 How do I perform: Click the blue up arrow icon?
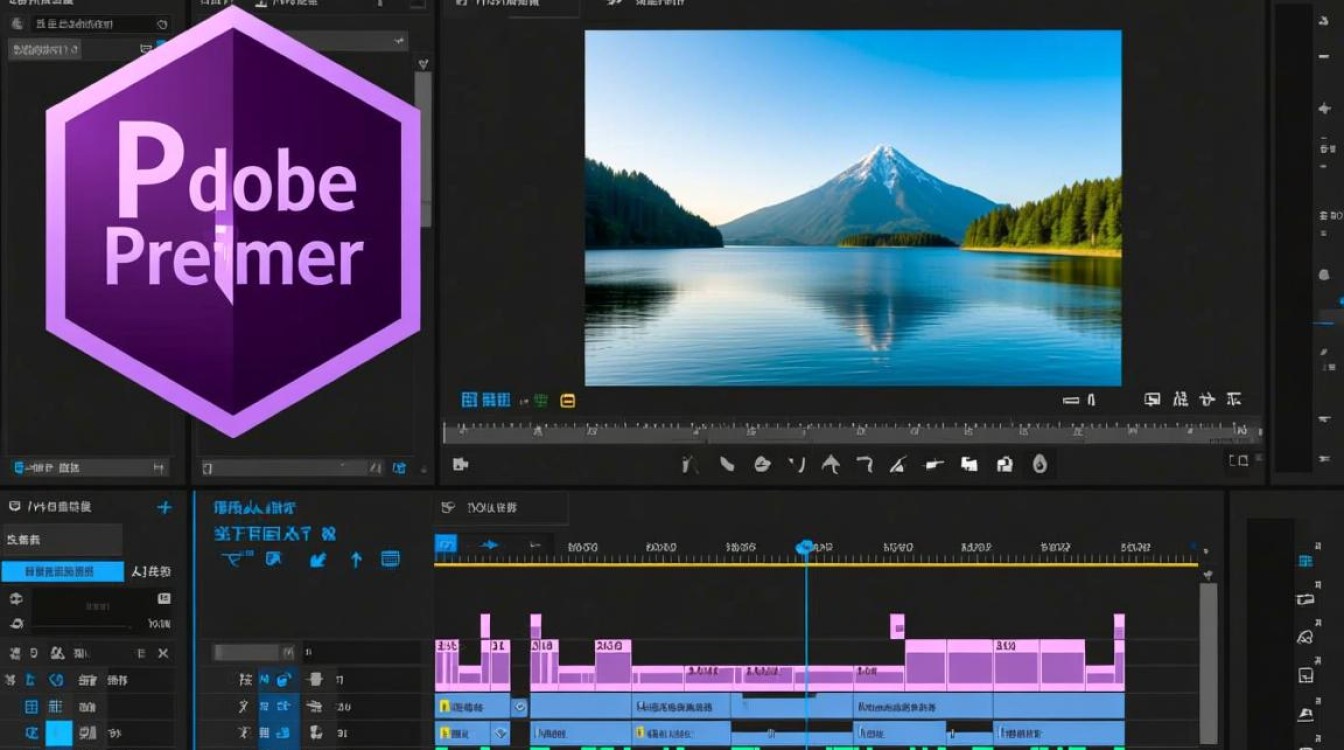click(x=356, y=560)
